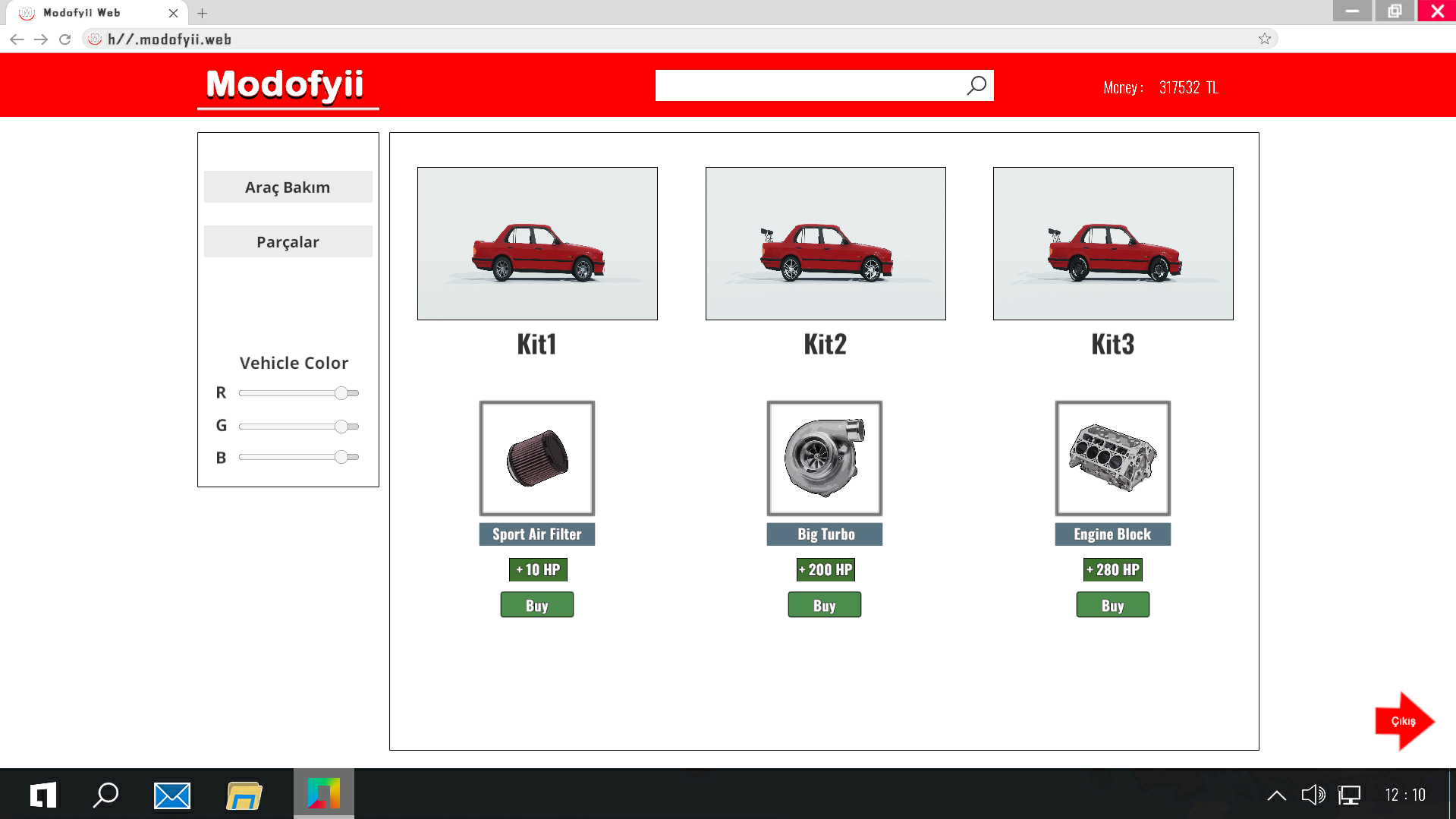The width and height of the screenshot is (1456, 819).
Task: Open the Araç Bakım menu
Action: pyautogui.click(x=288, y=187)
